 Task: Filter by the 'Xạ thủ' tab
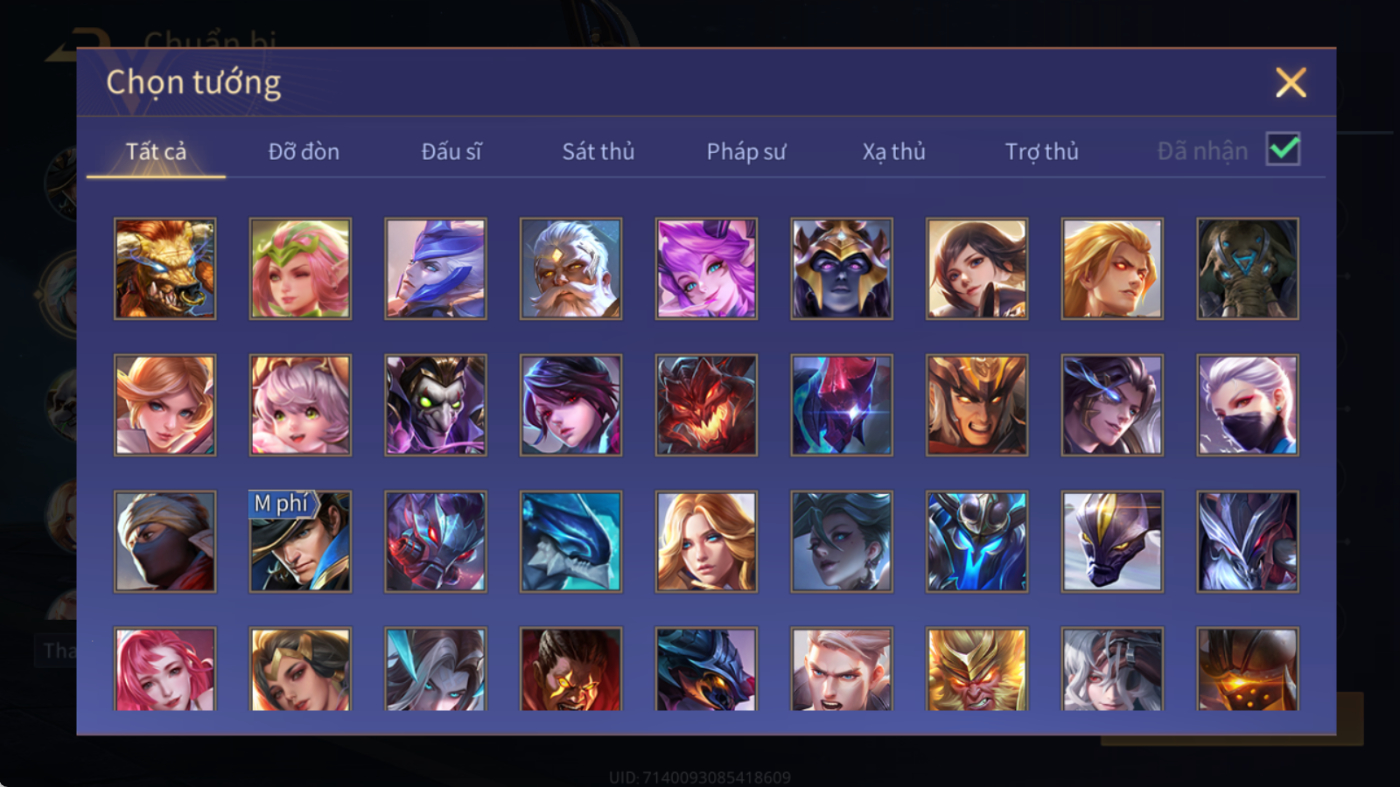894,151
